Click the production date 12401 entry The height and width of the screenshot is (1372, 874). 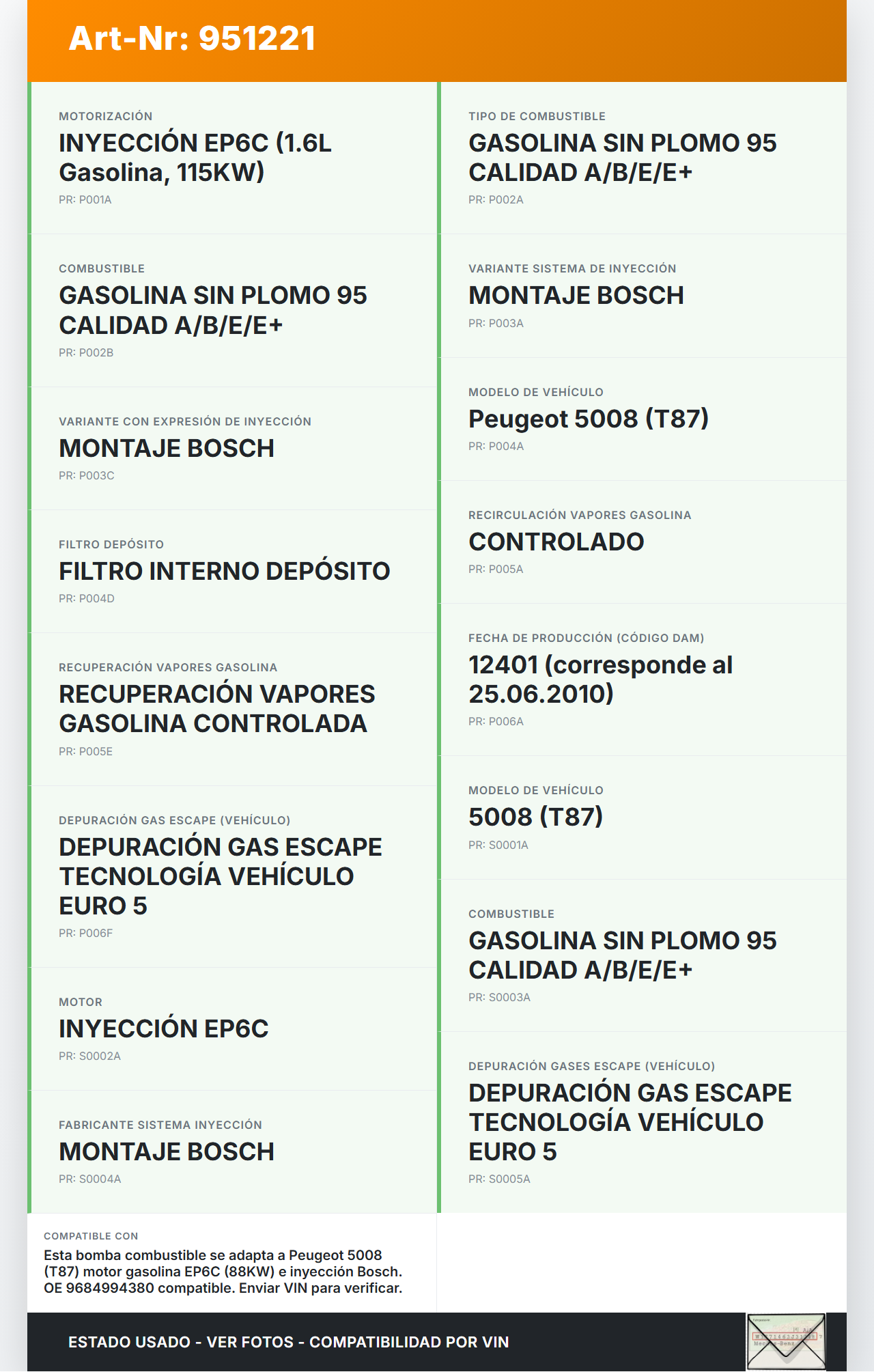(x=600, y=679)
